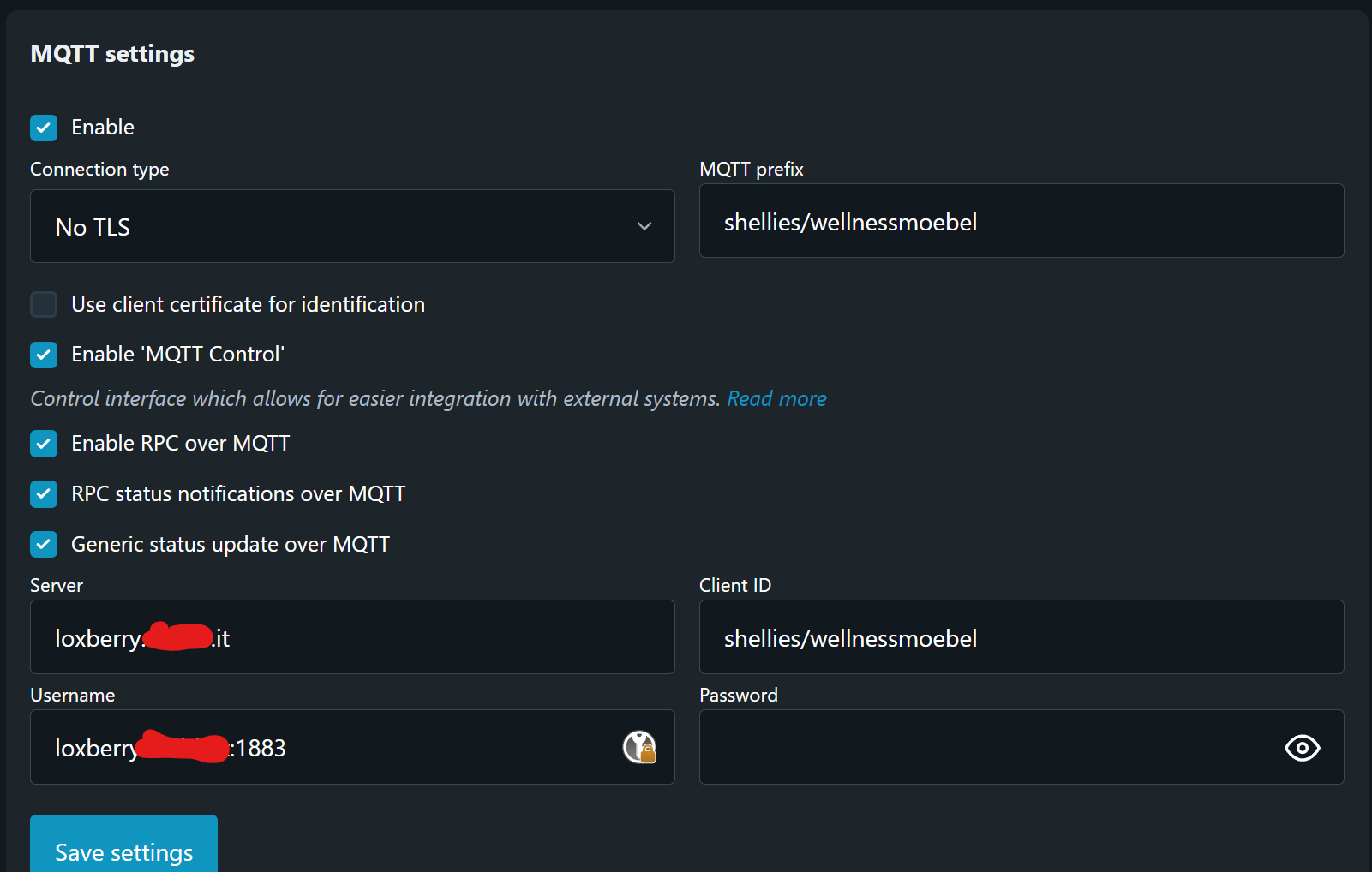Image resolution: width=1372 pixels, height=872 pixels.
Task: Click the 'Password' field label
Action: (x=738, y=696)
